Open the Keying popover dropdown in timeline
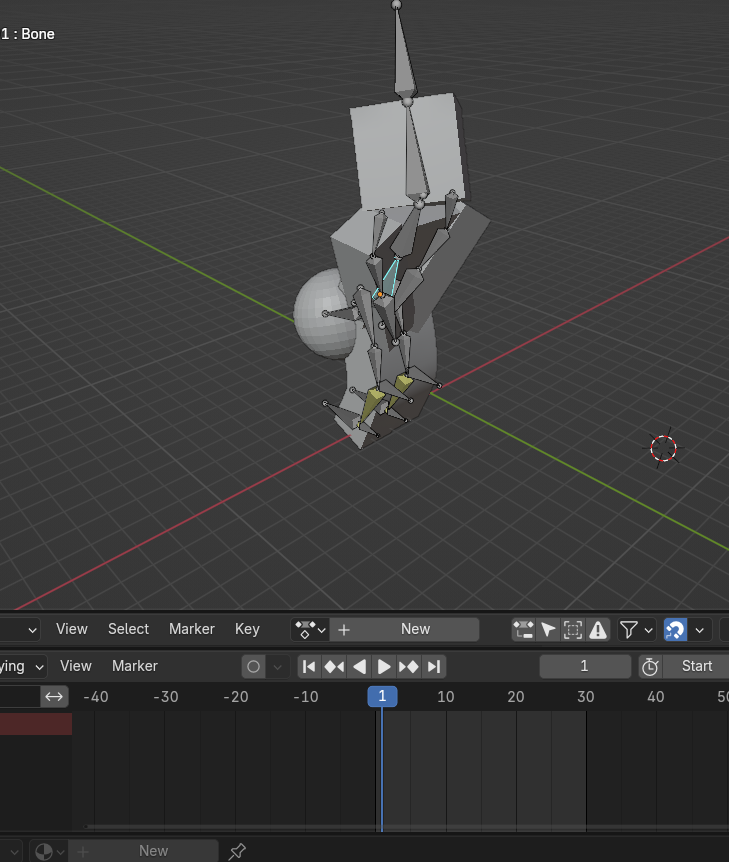The image size is (729, 862). pyautogui.click(x=23, y=666)
